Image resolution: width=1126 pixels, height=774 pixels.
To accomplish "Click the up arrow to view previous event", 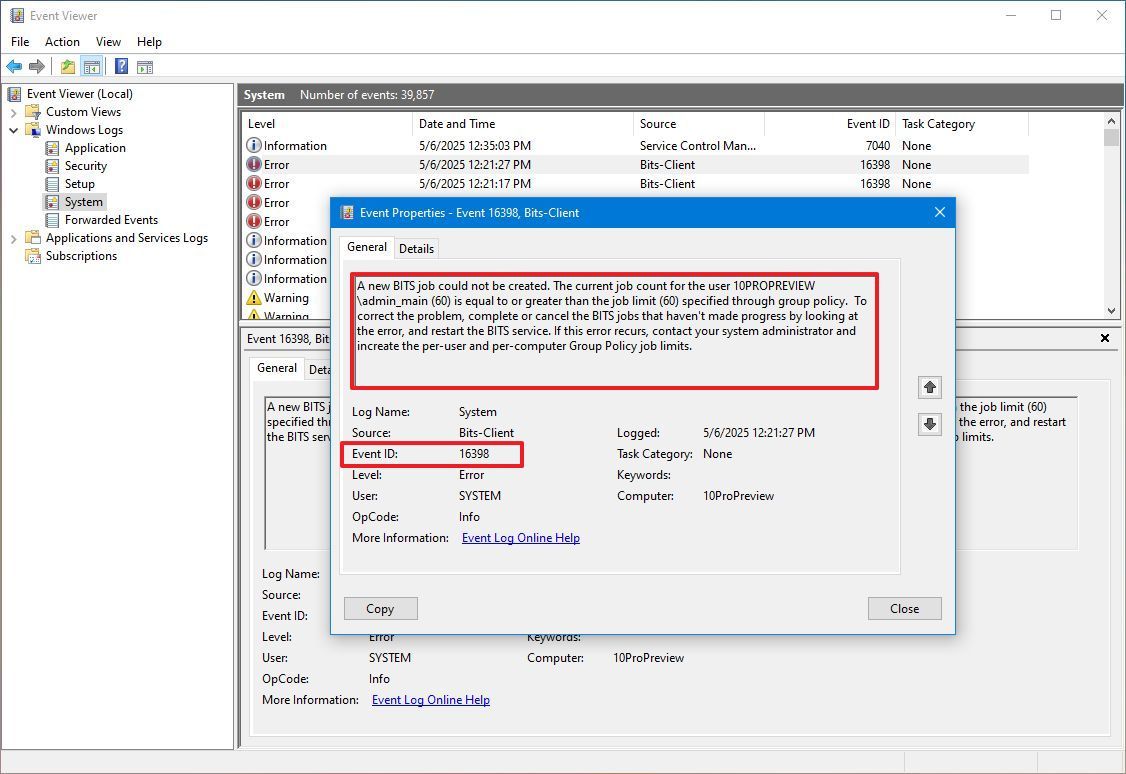I will (929, 387).
